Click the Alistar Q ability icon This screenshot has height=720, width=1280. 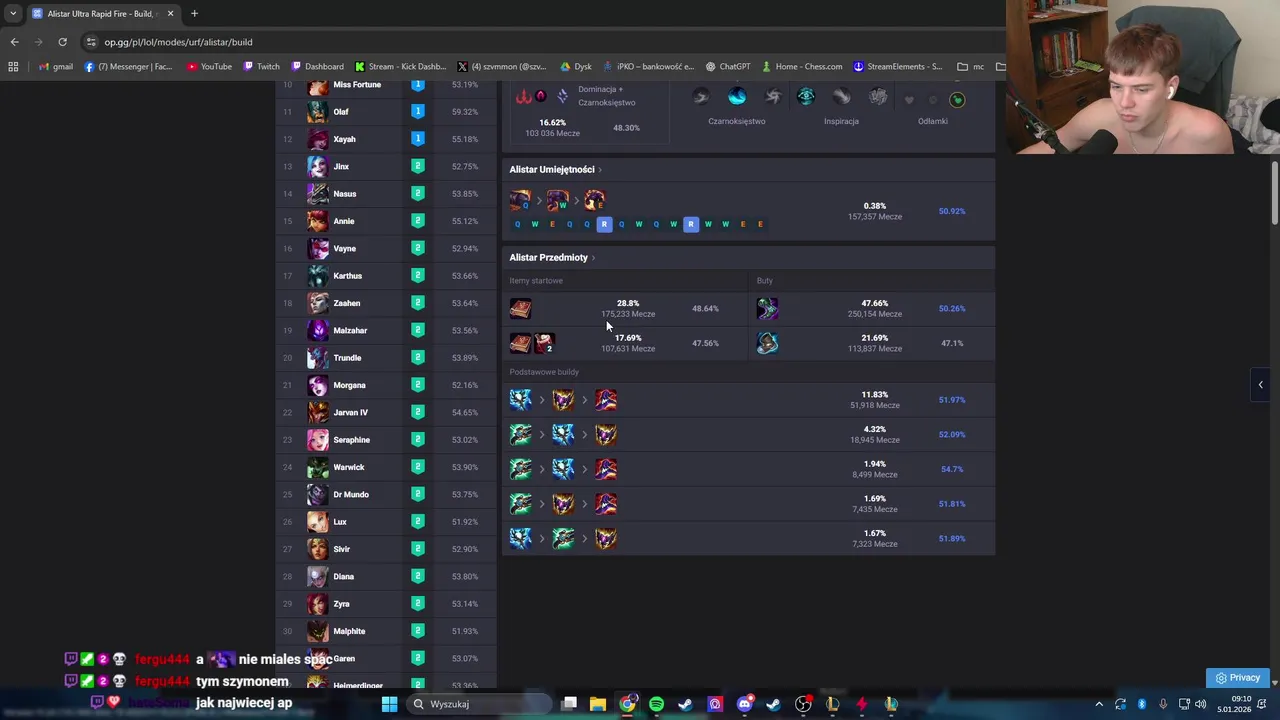coord(520,201)
